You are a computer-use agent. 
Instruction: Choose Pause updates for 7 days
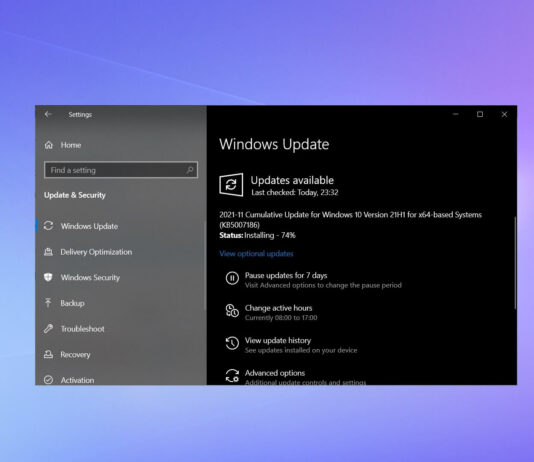(286, 275)
